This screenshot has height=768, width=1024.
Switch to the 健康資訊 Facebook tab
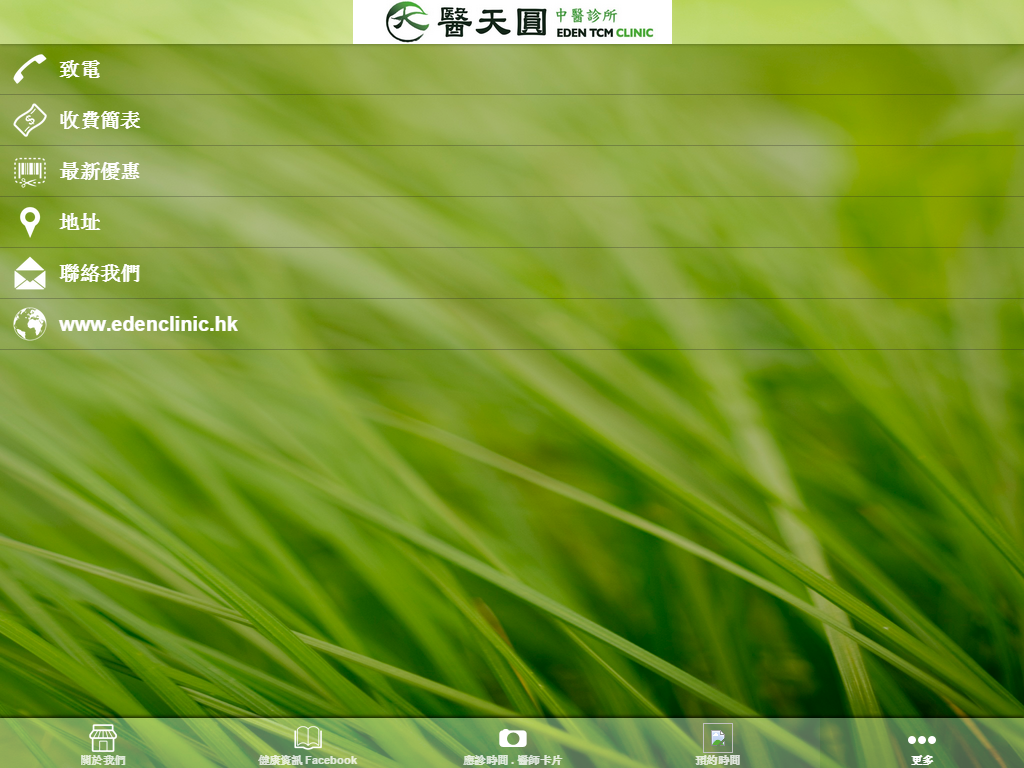click(308, 743)
